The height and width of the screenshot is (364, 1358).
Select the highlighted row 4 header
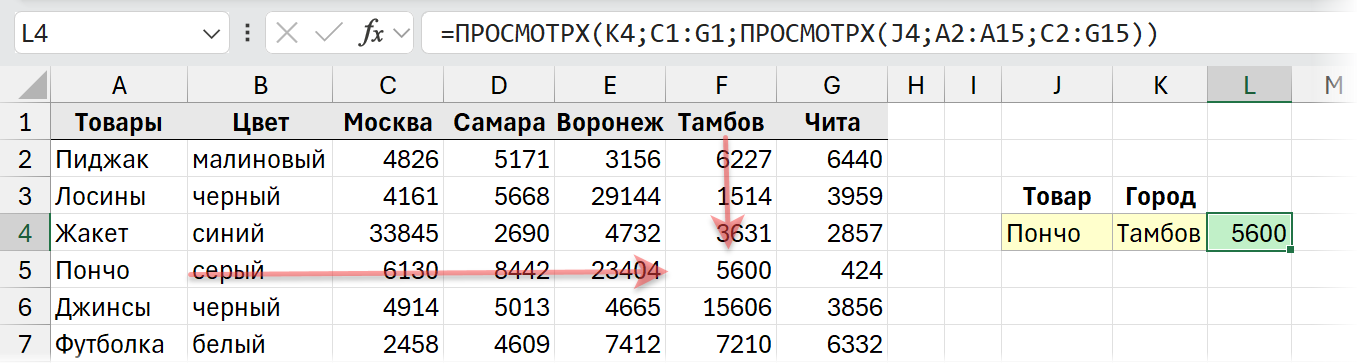[x=25, y=234]
